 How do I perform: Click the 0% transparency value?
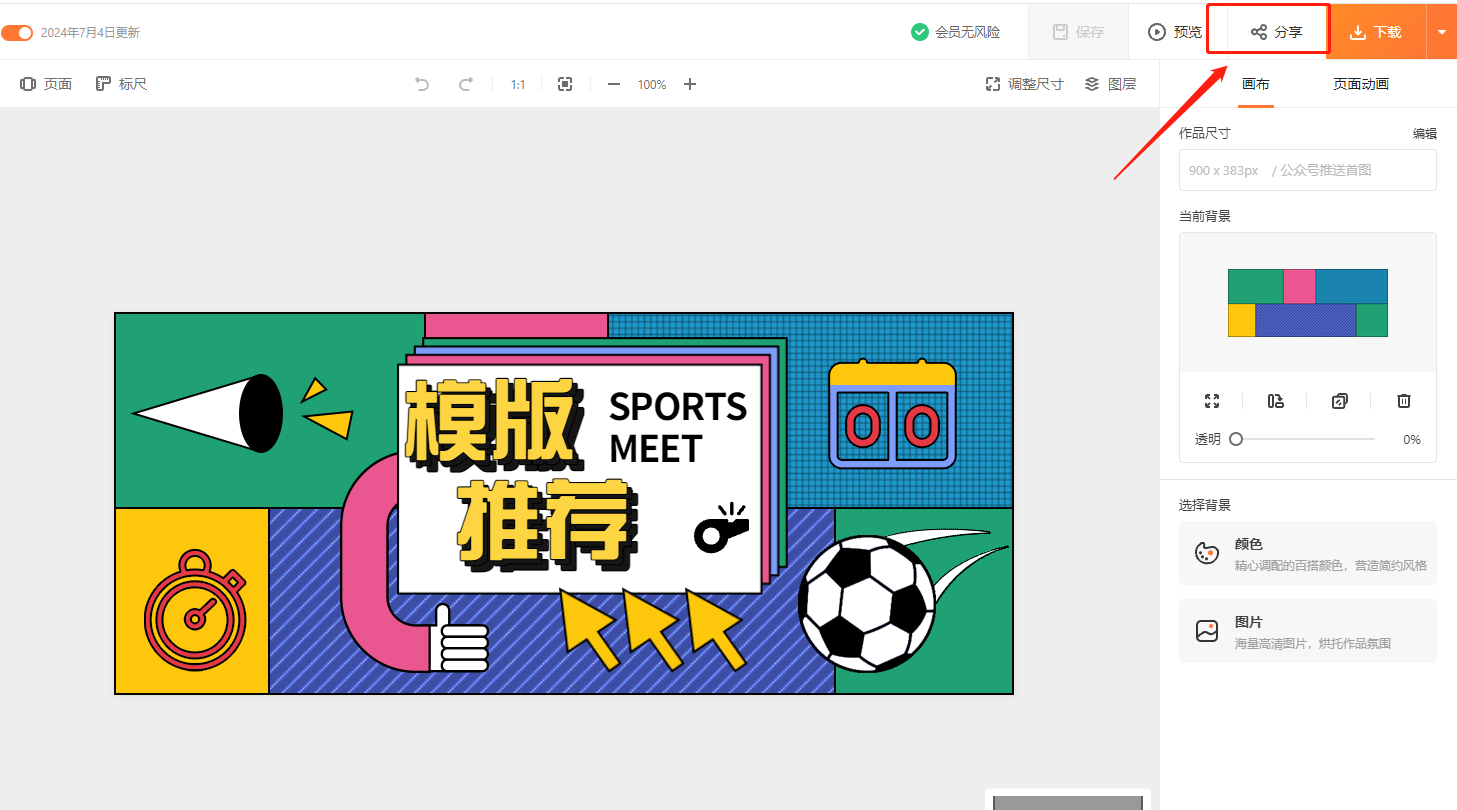tap(1412, 440)
